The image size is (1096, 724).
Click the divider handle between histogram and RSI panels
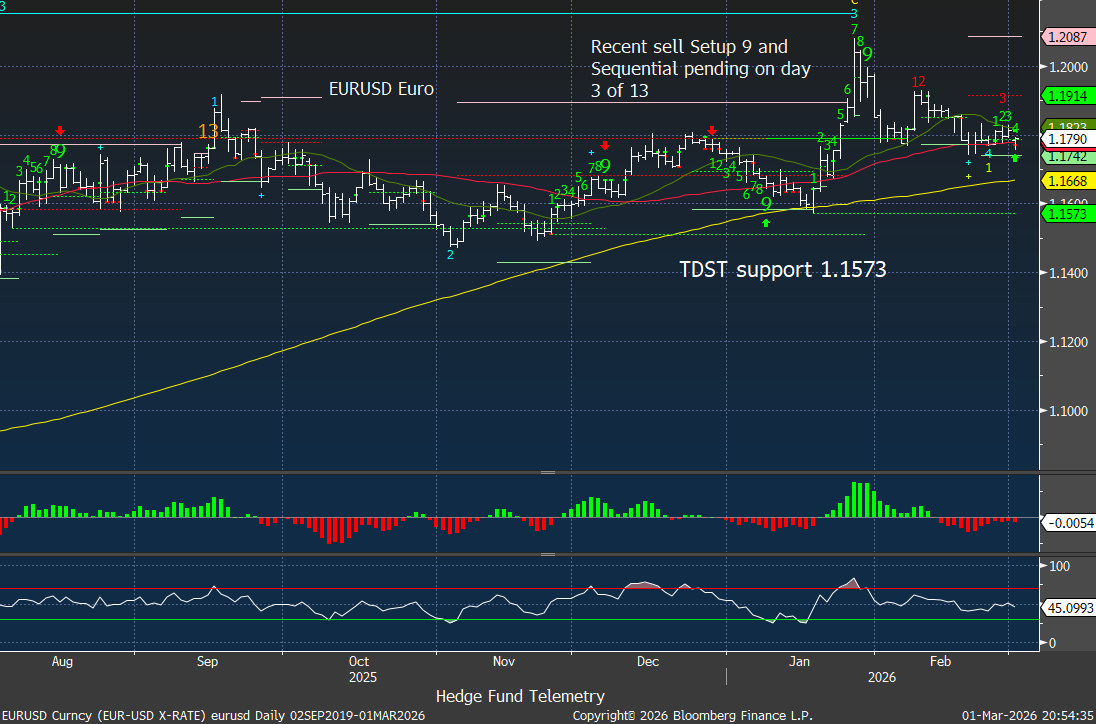tap(547, 554)
